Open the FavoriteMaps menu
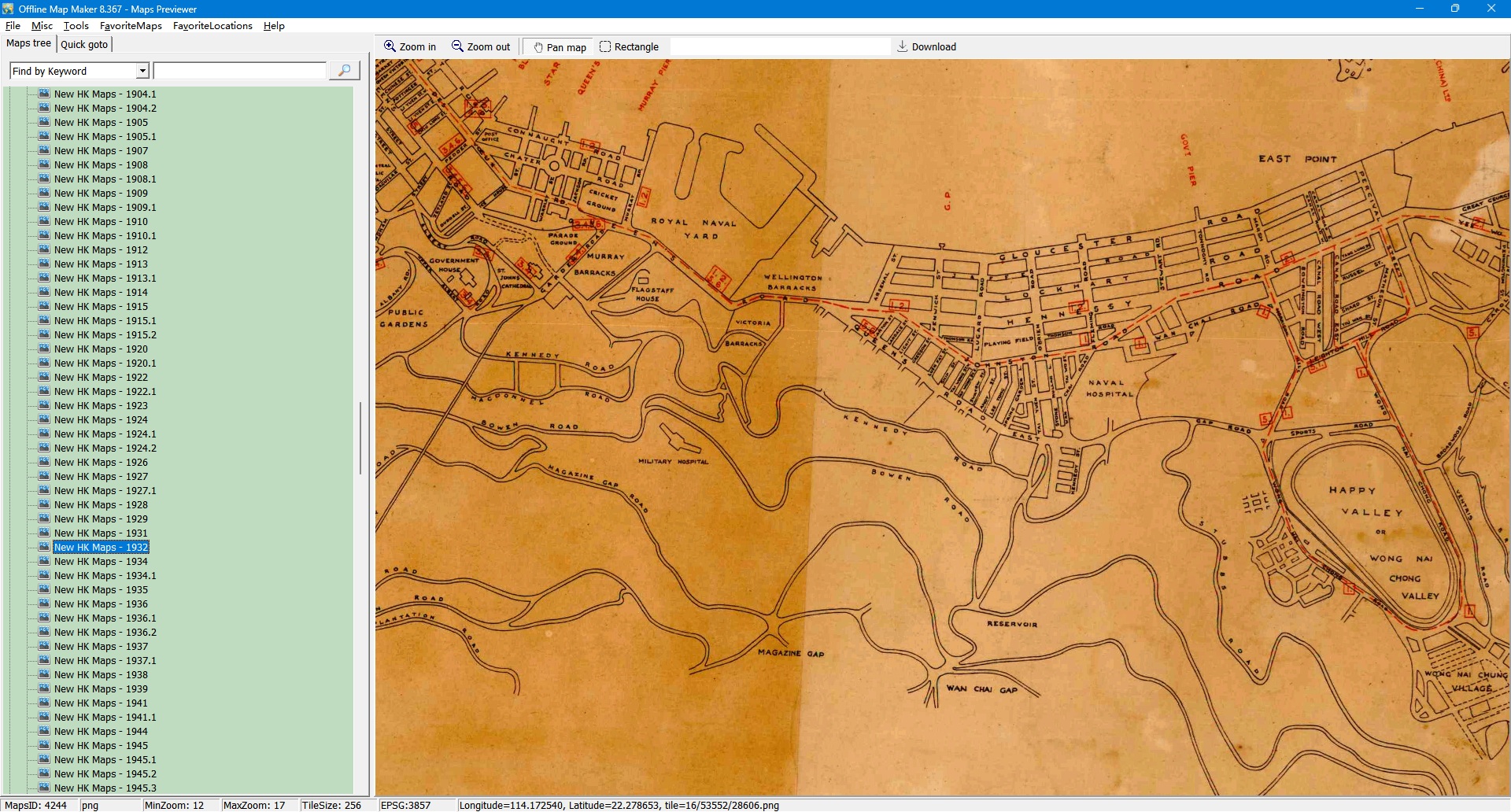Image resolution: width=1511 pixels, height=812 pixels. pos(131,25)
